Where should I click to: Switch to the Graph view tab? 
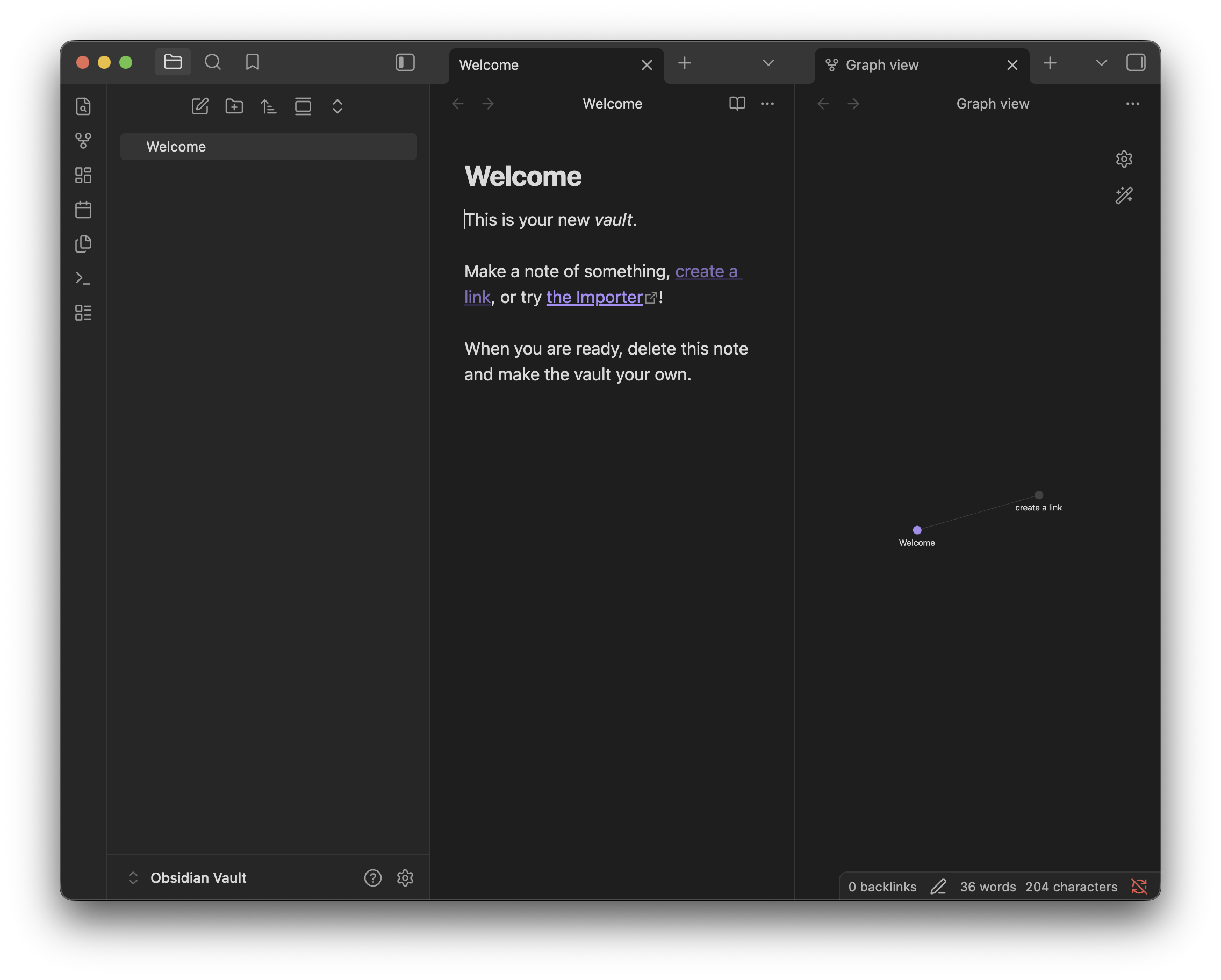tap(922, 65)
